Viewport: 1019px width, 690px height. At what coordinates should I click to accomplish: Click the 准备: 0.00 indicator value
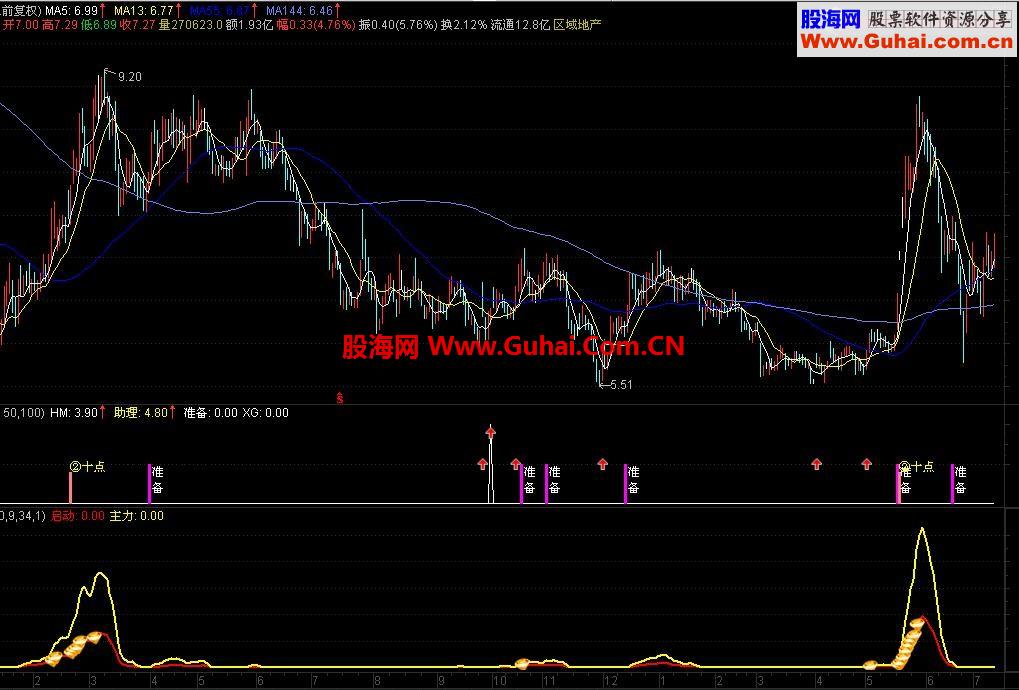(x=211, y=413)
